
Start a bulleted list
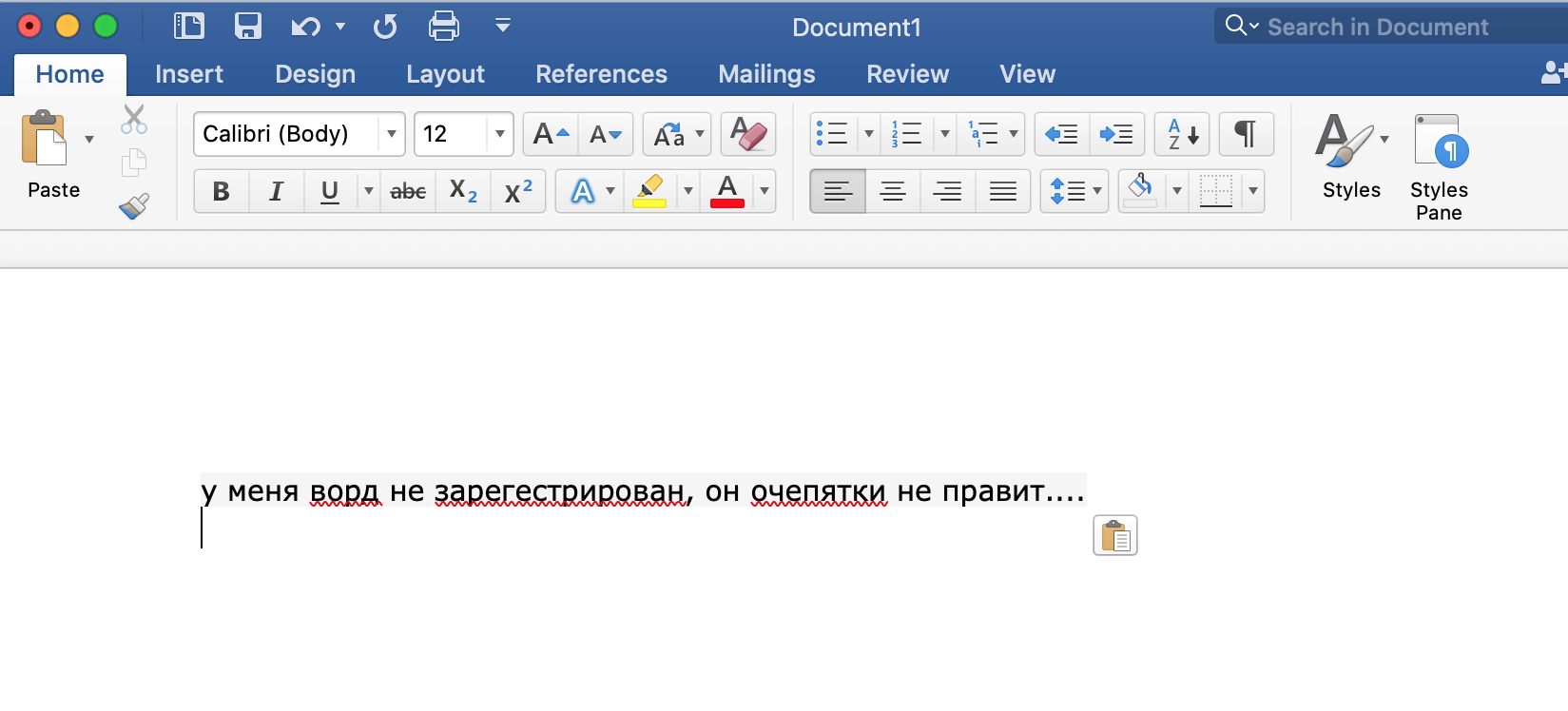tap(833, 134)
